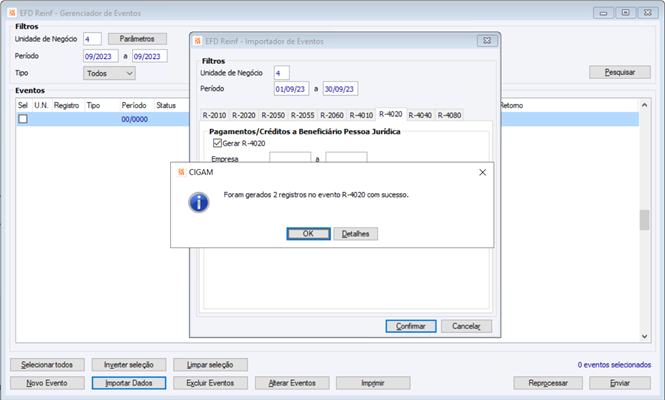This screenshot has height=400, width=665.
Task: Click Selecionar todos button
Action: point(47,365)
